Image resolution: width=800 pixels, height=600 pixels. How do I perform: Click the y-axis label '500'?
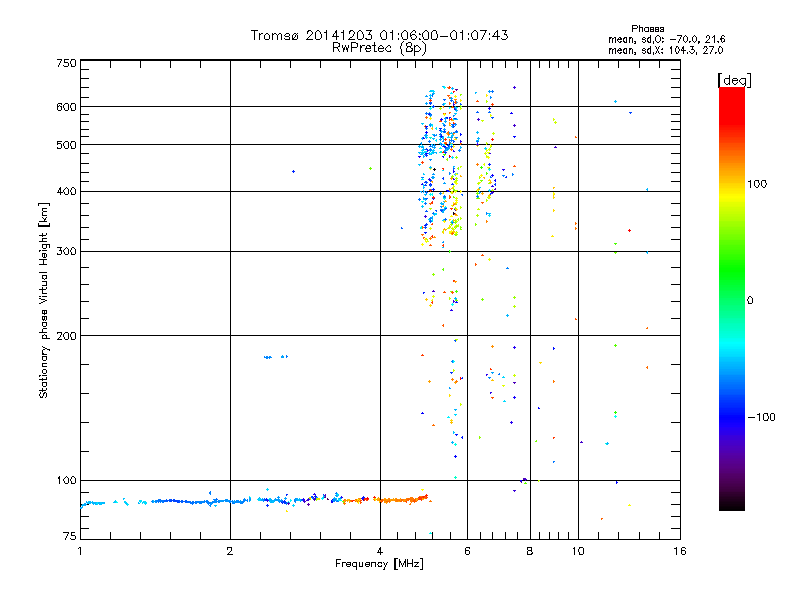(66, 145)
